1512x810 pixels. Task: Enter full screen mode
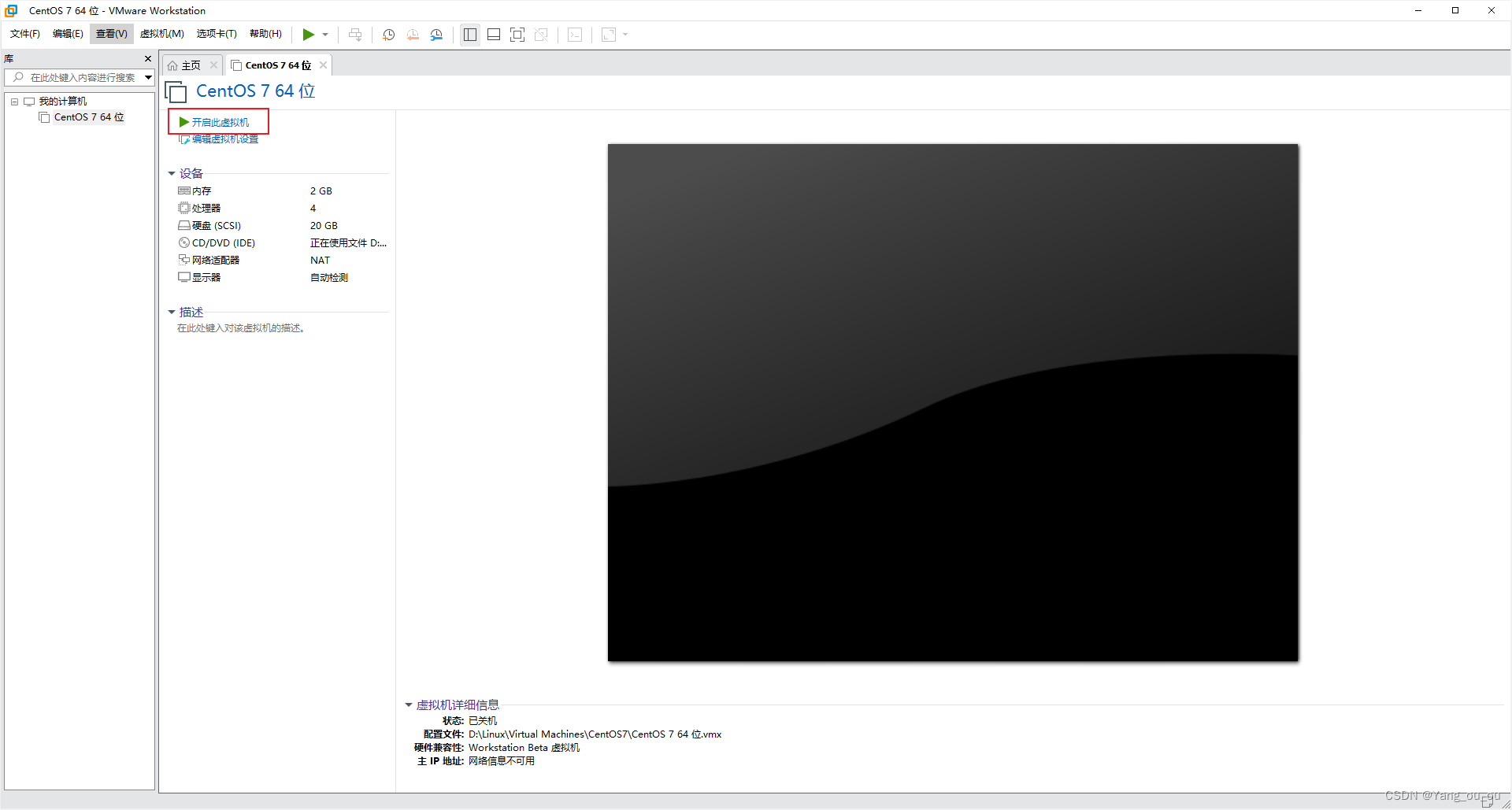pos(517,34)
